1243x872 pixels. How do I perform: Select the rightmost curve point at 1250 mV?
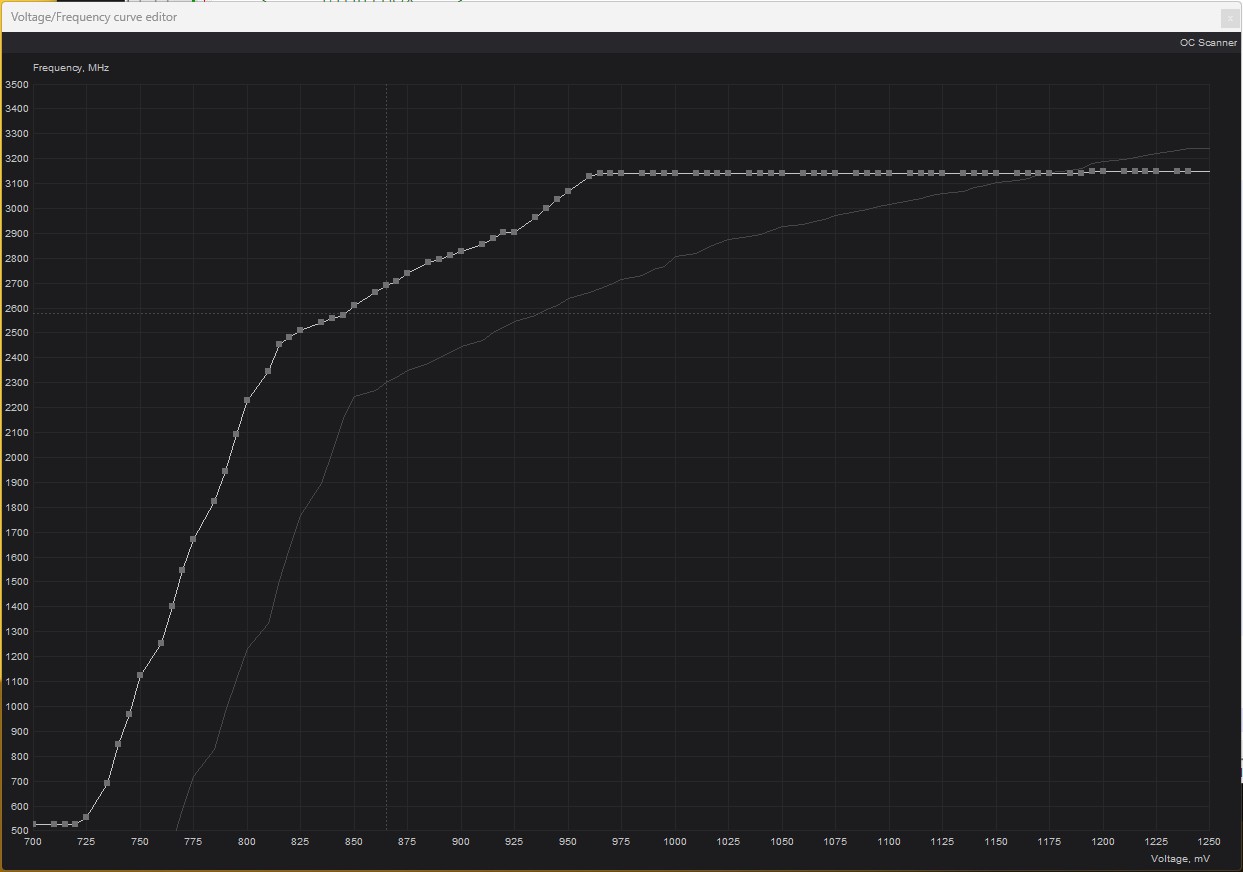(x=1209, y=171)
